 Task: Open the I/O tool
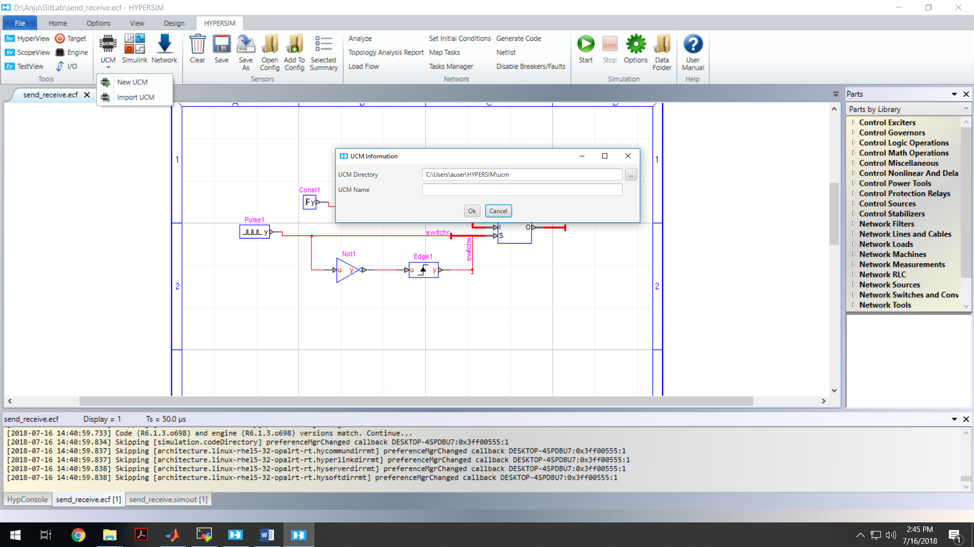(66, 66)
